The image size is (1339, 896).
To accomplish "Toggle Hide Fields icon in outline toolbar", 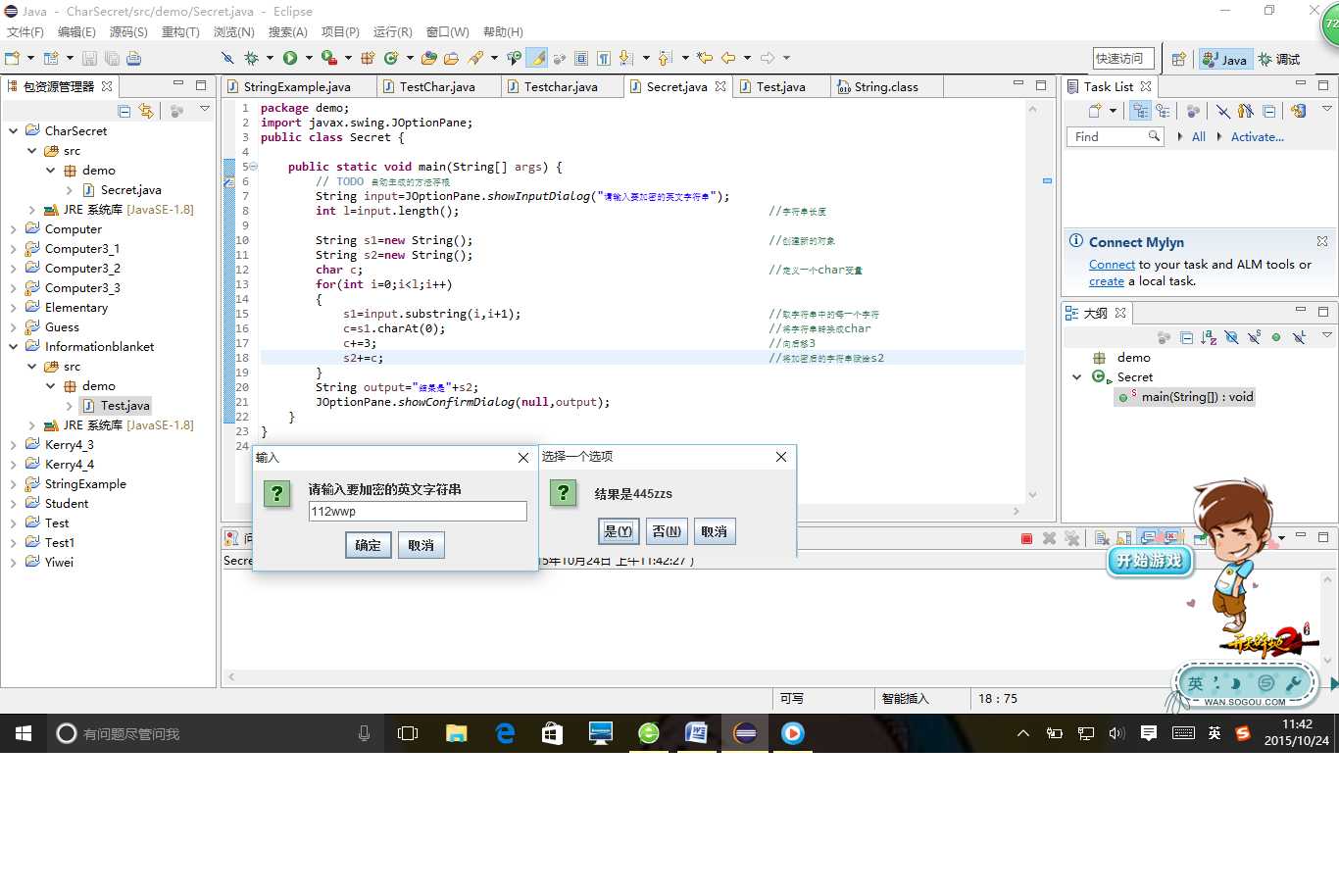I will point(1231,337).
